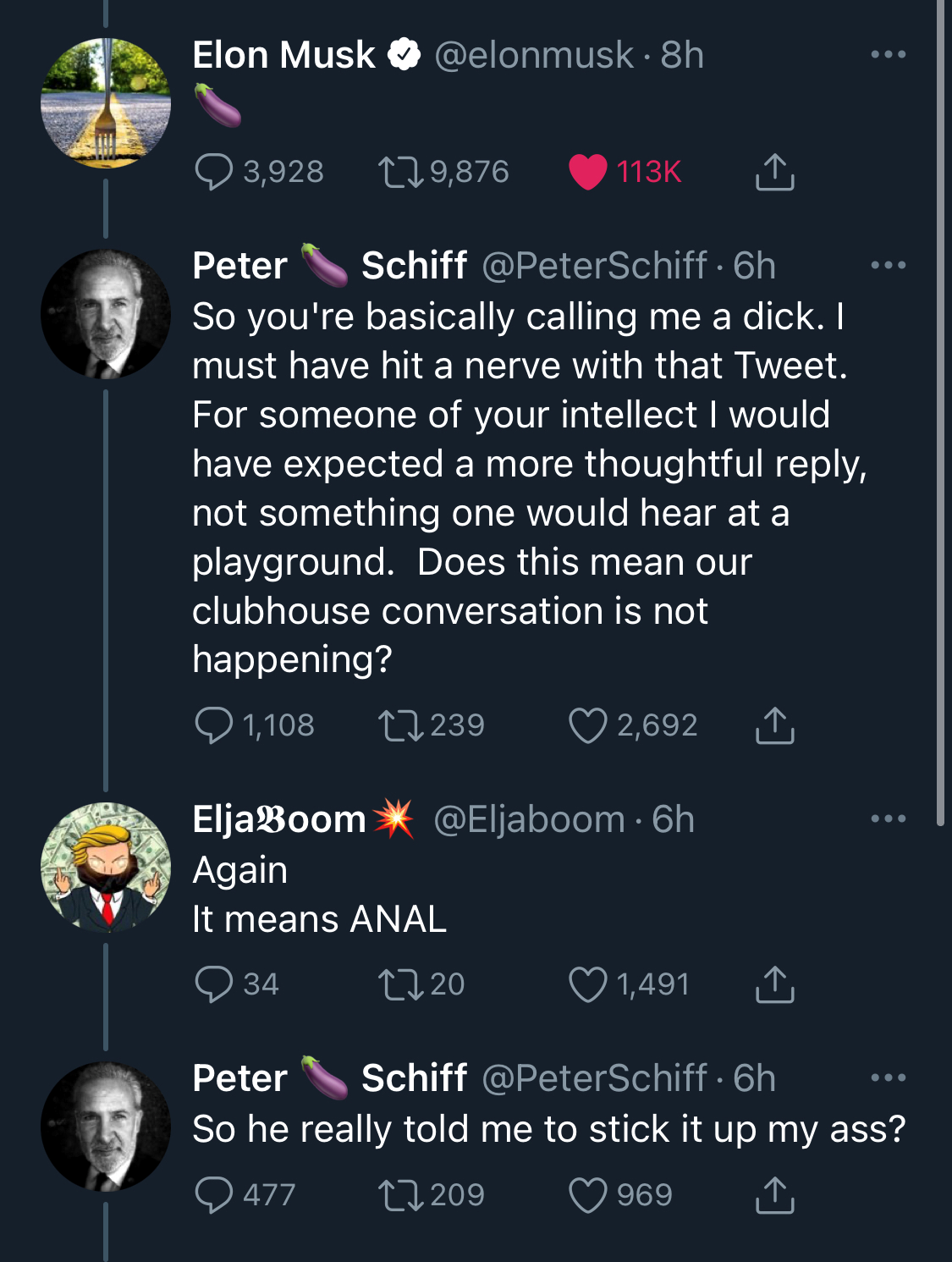Open EljaBoom's cartoon avatar
The height and width of the screenshot is (1262, 952).
(106, 868)
